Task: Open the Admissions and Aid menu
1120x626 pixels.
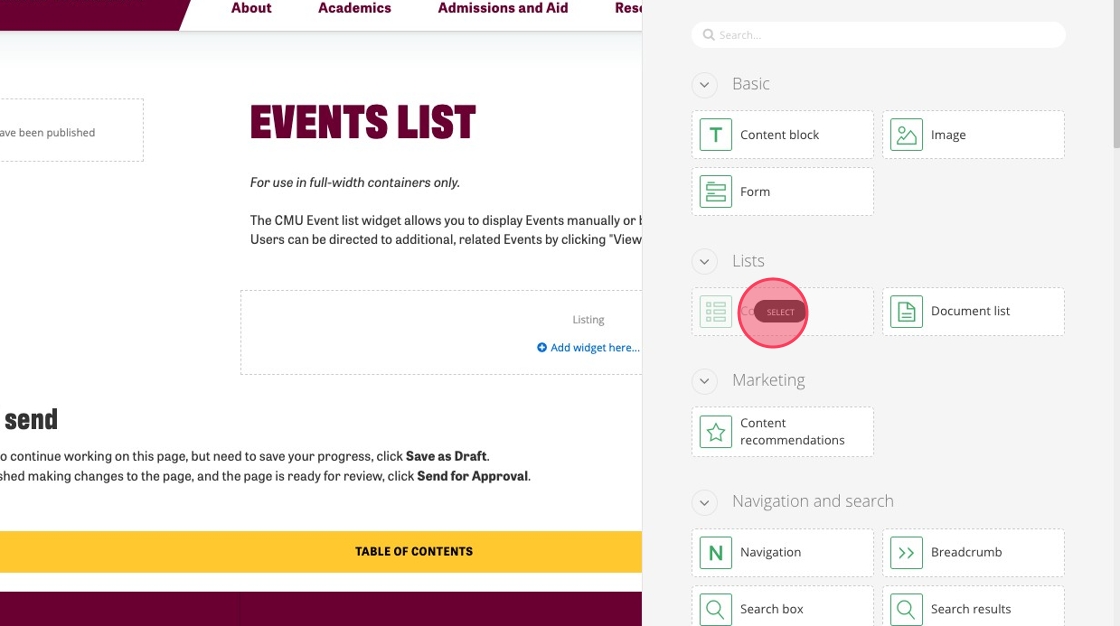Action: point(503,8)
